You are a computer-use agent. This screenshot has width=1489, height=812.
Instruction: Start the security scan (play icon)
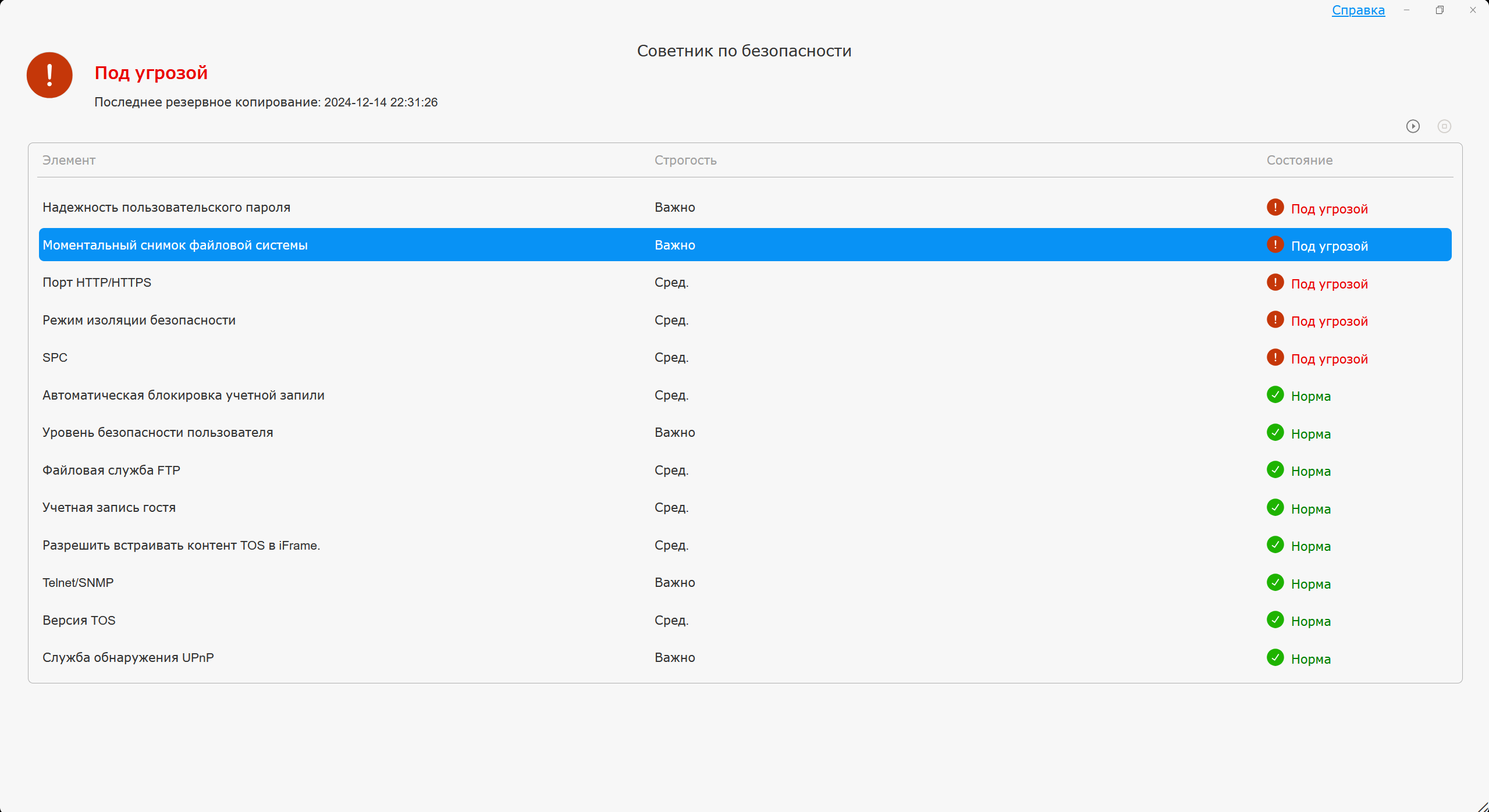[x=1413, y=126]
